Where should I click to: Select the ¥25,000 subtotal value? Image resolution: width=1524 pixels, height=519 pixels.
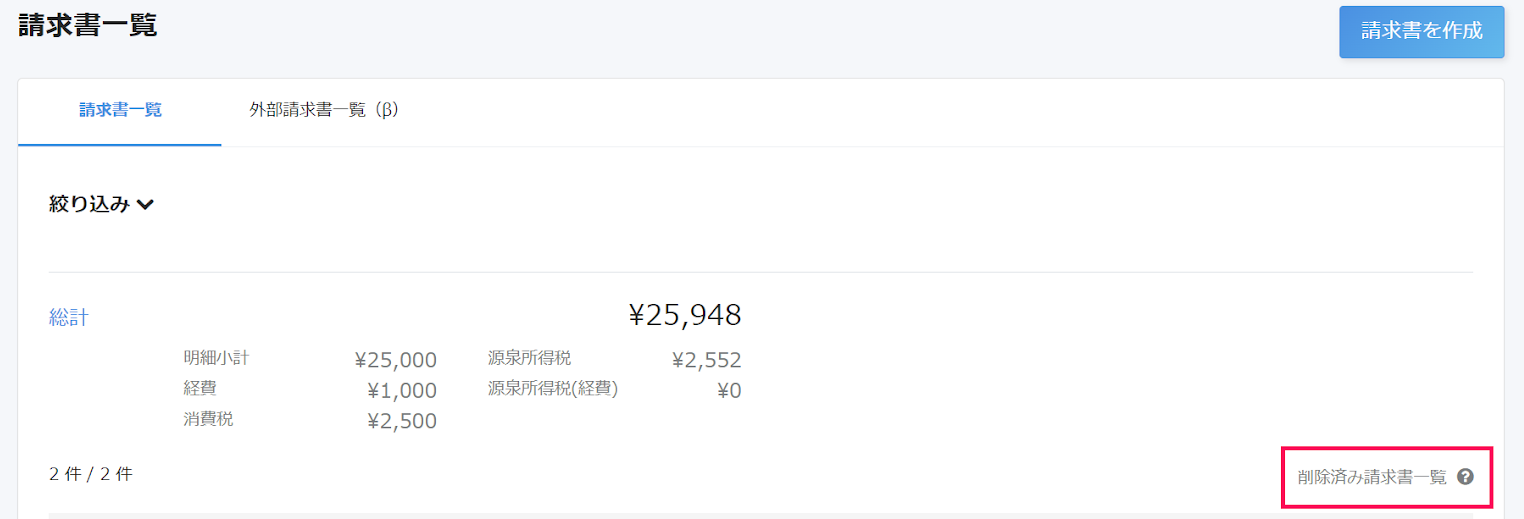pos(396,360)
